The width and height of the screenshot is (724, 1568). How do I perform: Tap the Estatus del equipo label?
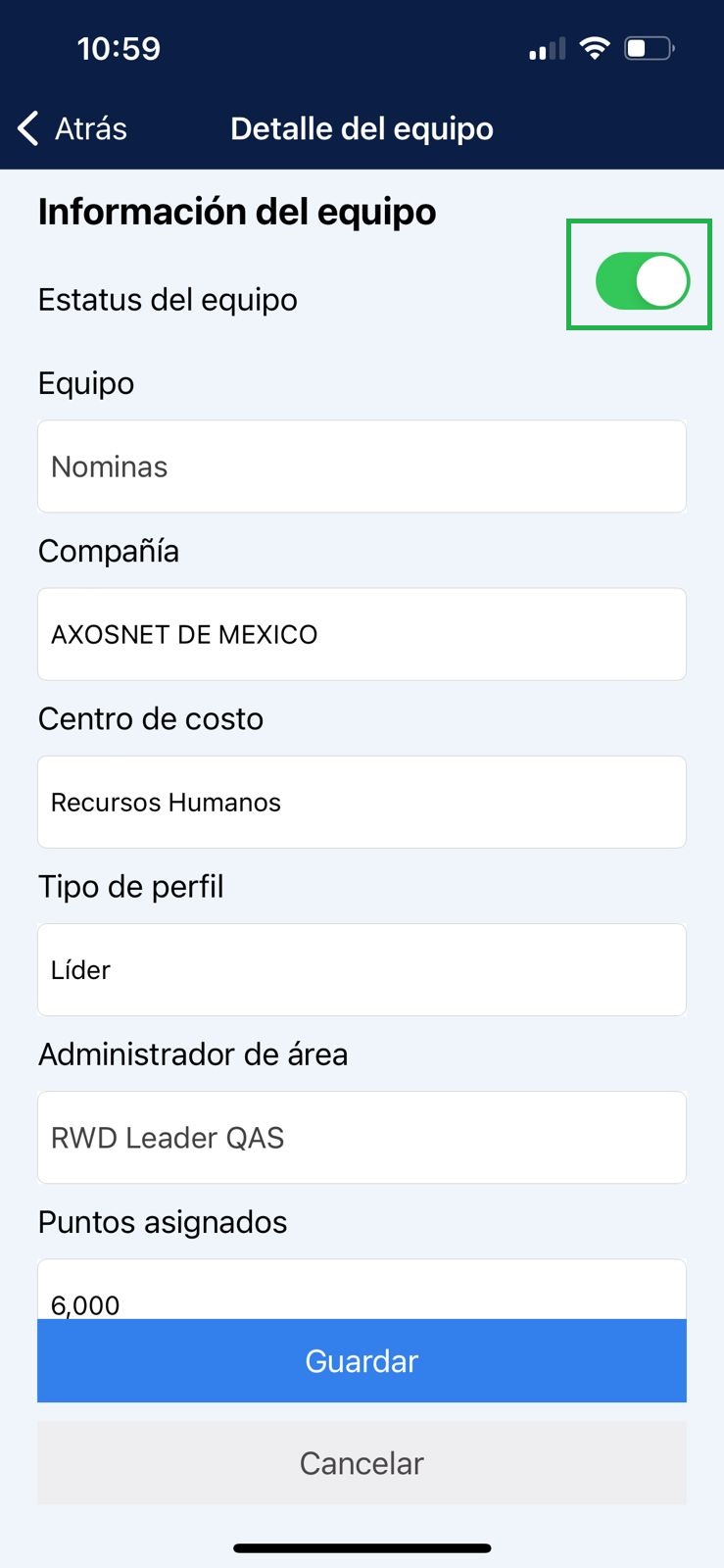coord(168,300)
